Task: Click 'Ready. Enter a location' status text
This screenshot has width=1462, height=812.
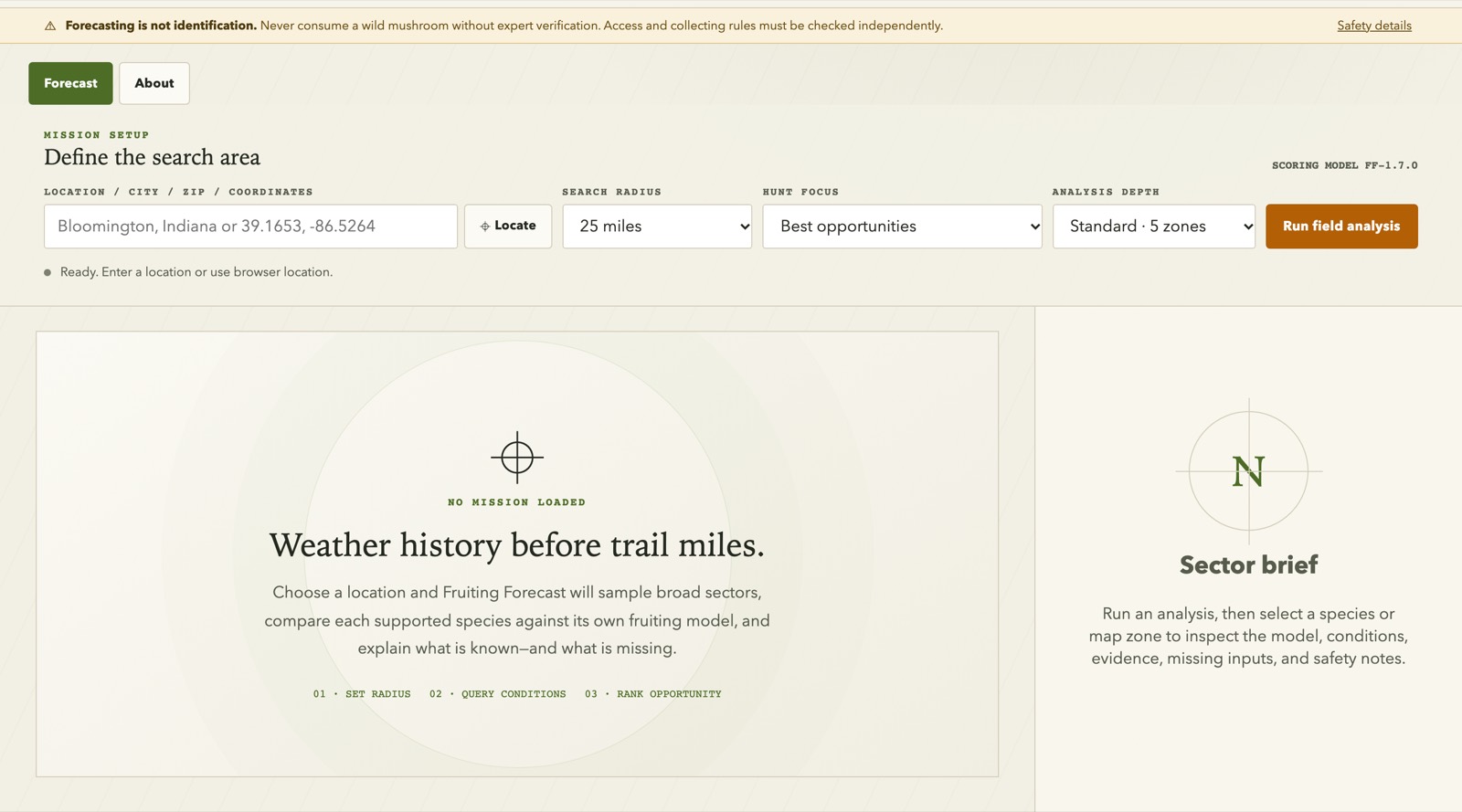Action: pos(196,272)
